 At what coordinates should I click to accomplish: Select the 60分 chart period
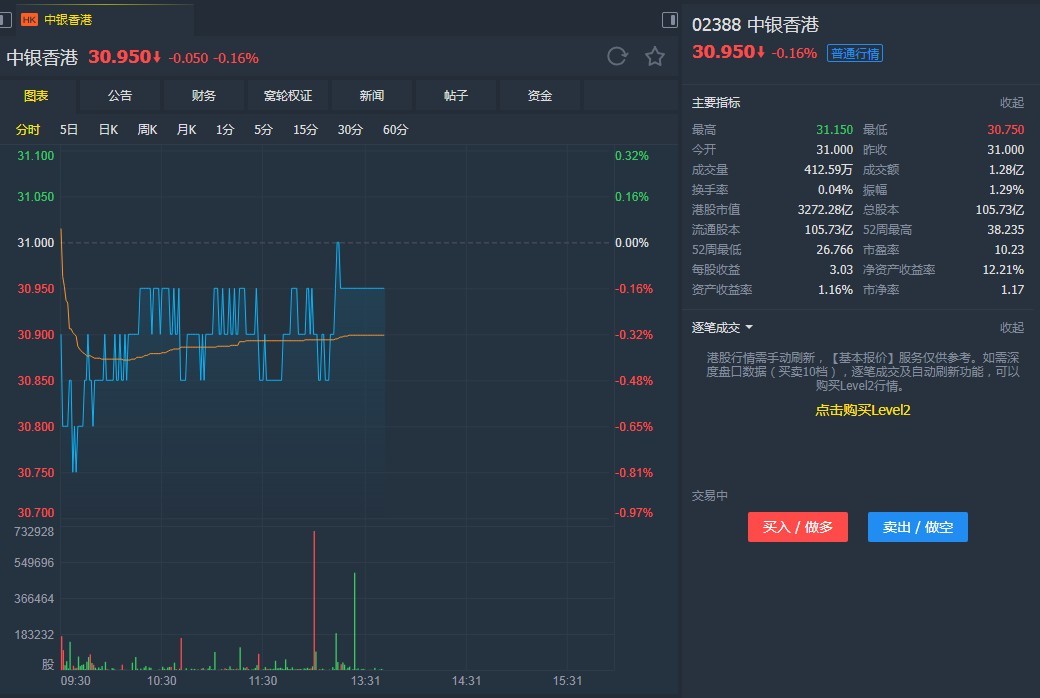coord(395,129)
